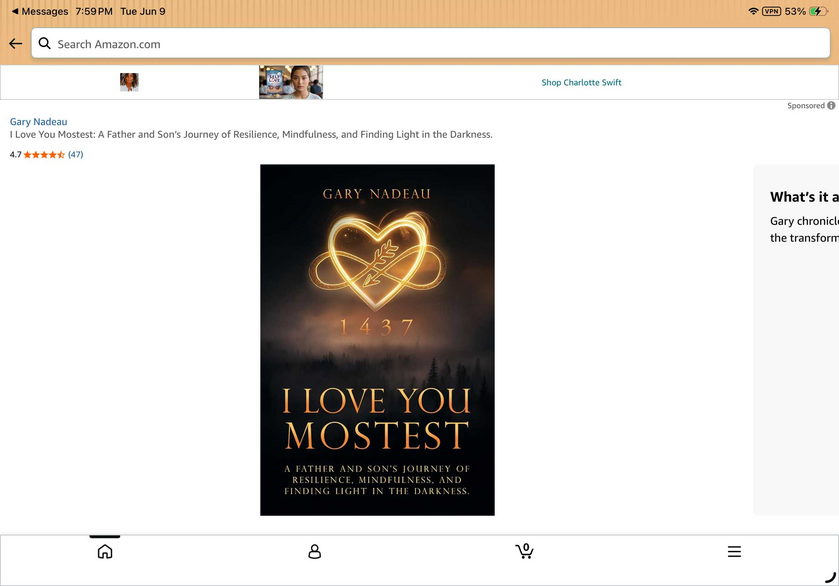Open the Gary Nadeau author link
Image resolution: width=839 pixels, height=586 pixels.
click(39, 121)
